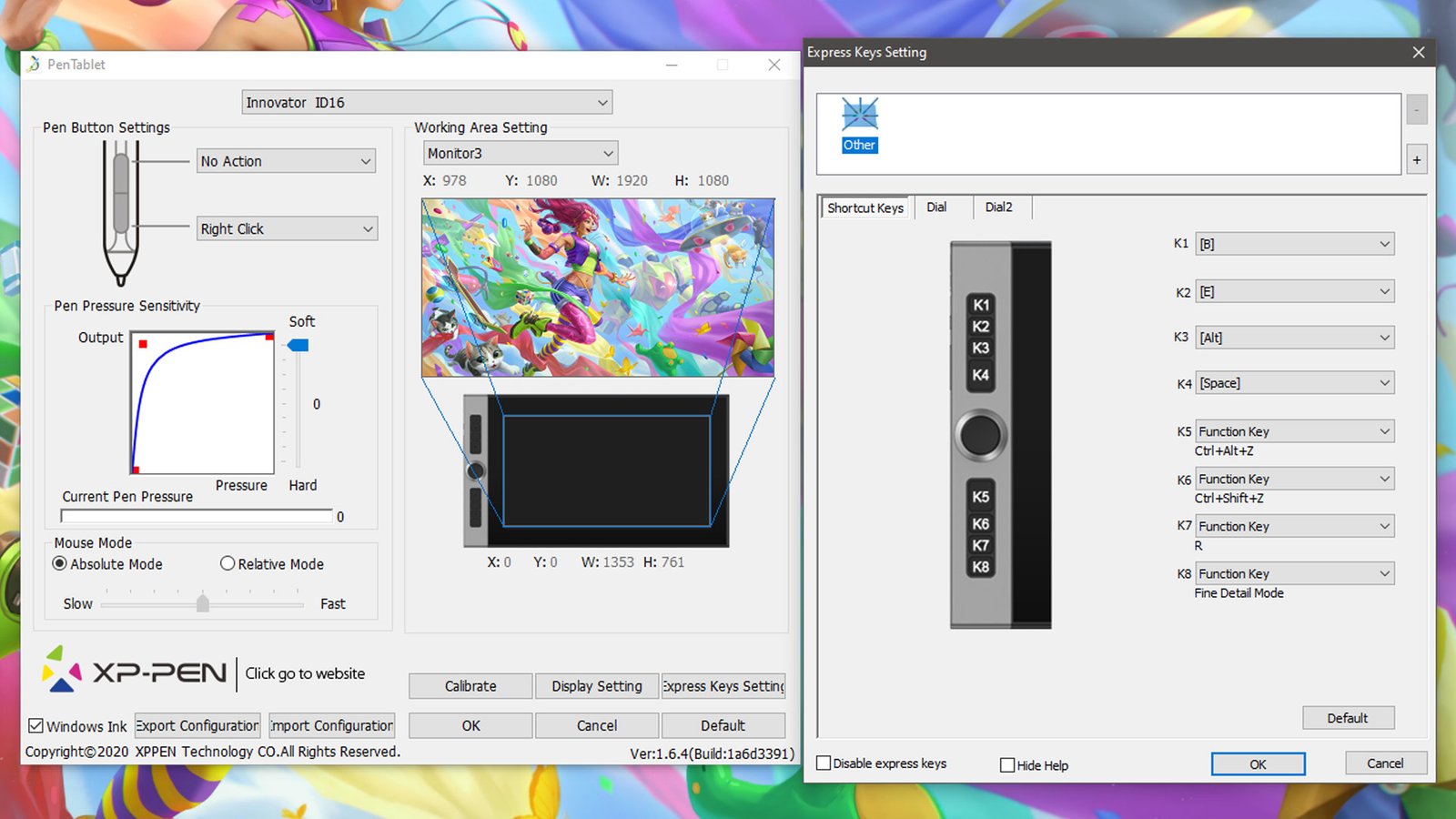This screenshot has width=1456, height=819.
Task: Click Cancel in the PenTablet window
Action: pos(597,725)
